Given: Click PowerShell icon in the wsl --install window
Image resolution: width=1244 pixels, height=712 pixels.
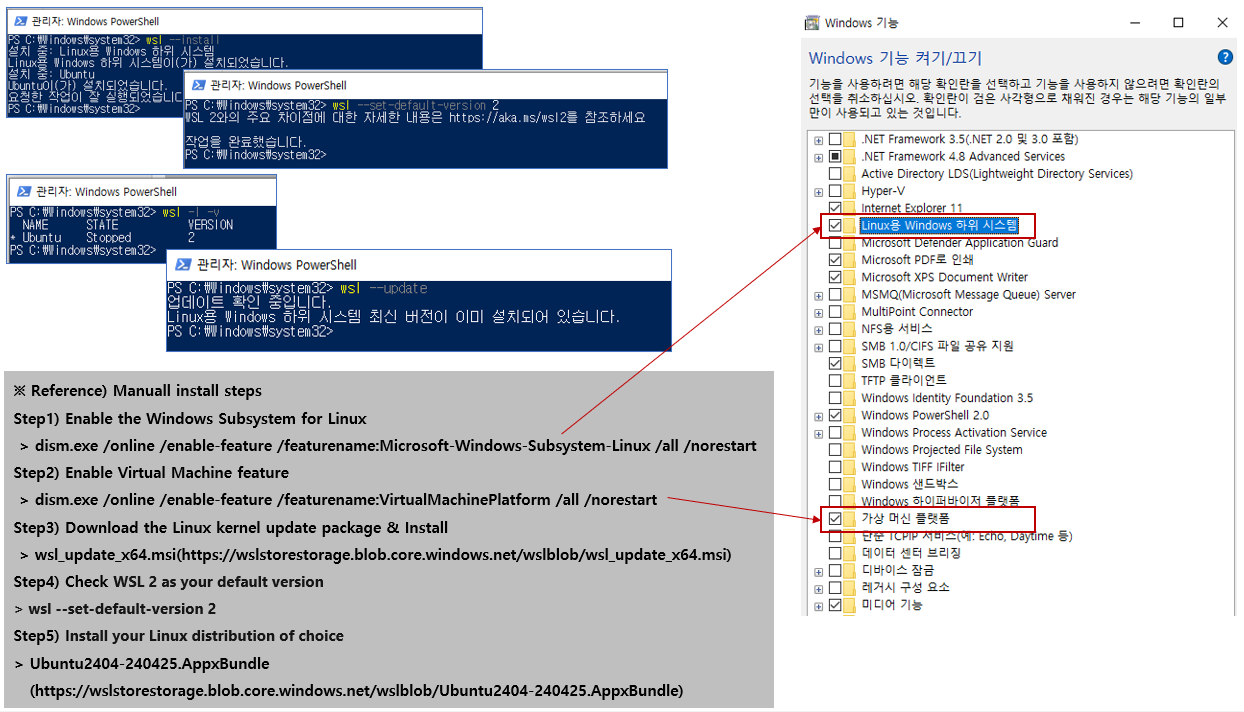Looking at the screenshot, I should tap(22, 21).
